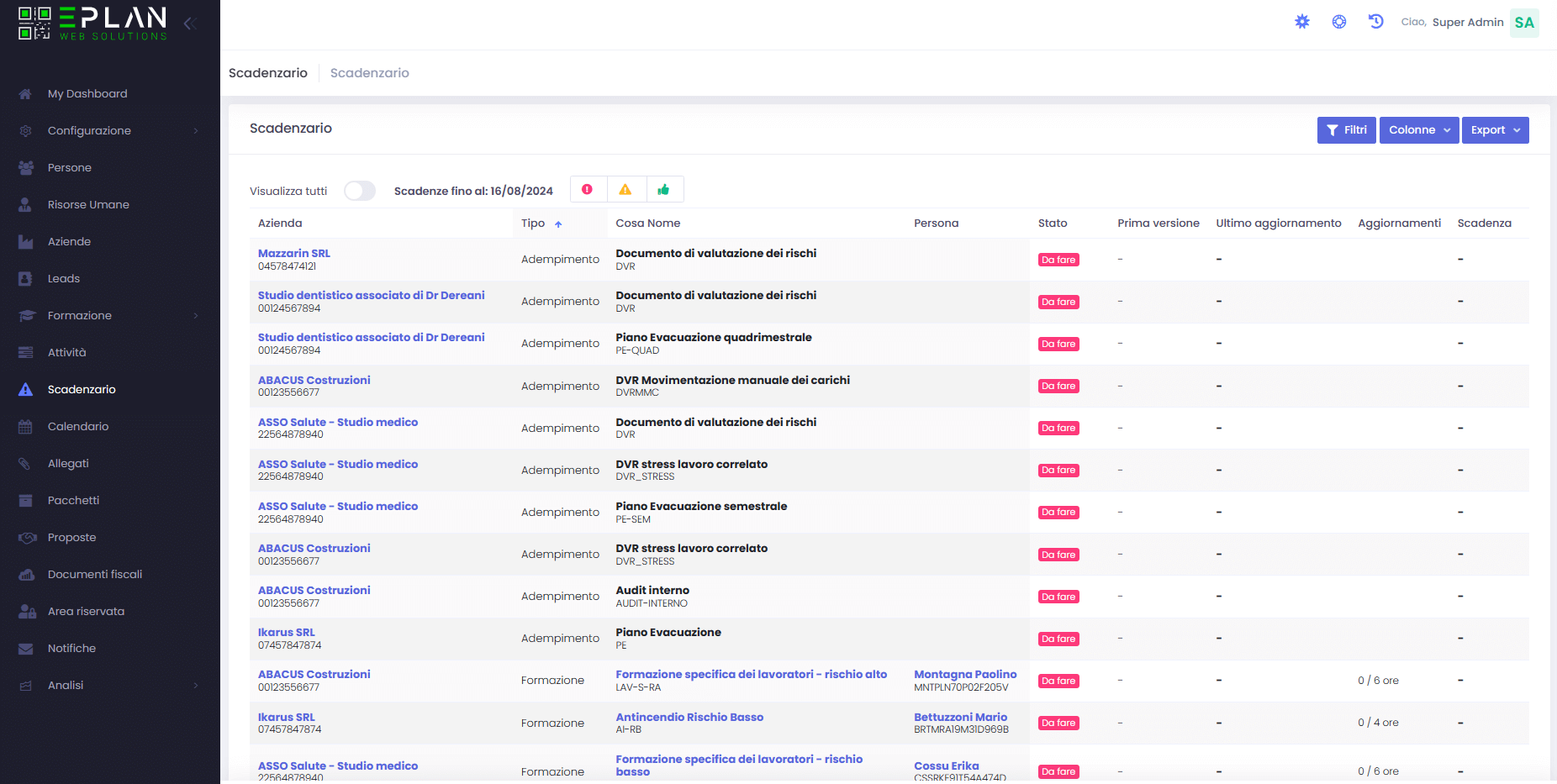Open the SA user avatar menu
1557x784 pixels.
point(1524,23)
